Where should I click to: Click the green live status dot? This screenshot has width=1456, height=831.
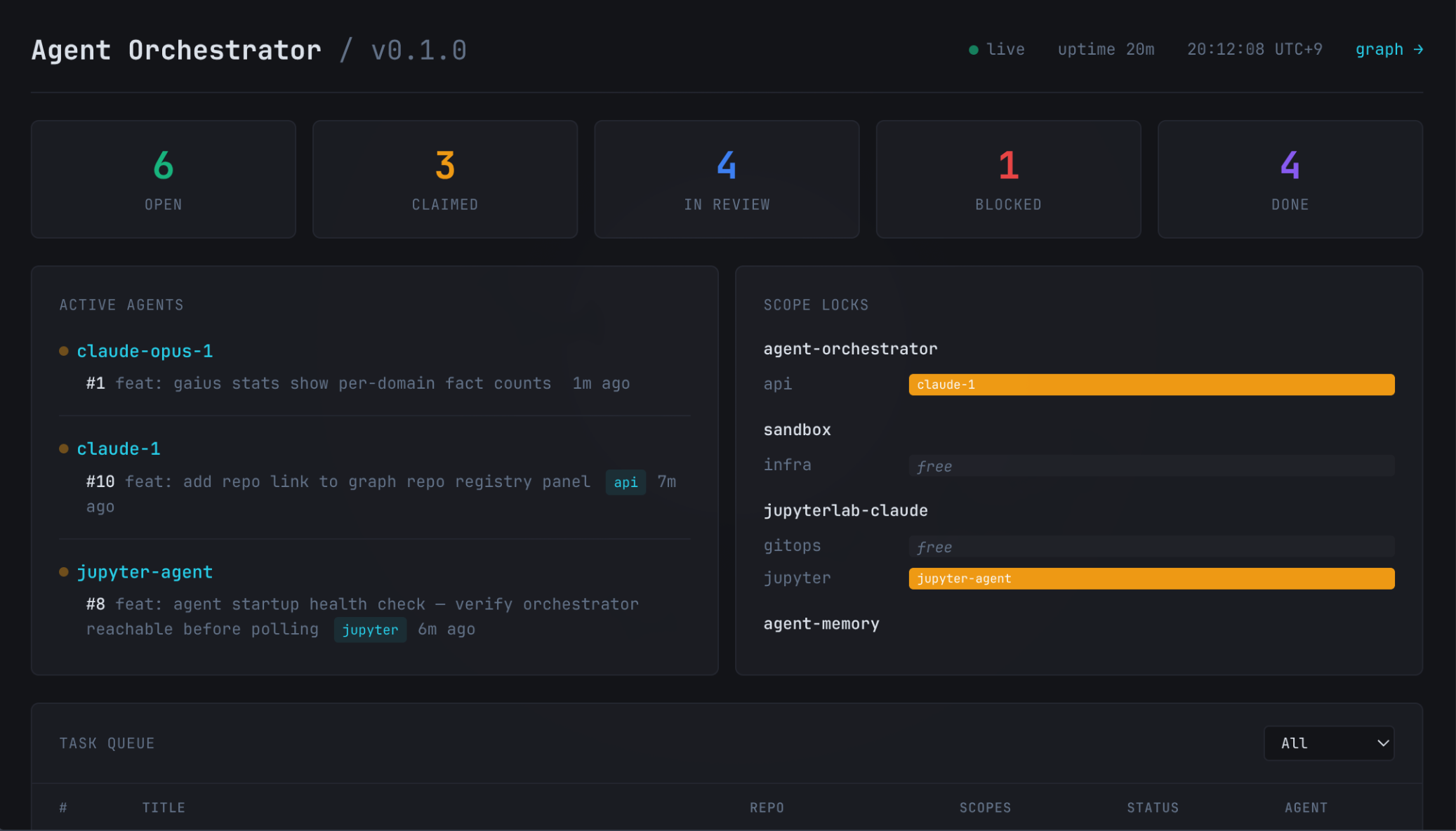(x=974, y=50)
